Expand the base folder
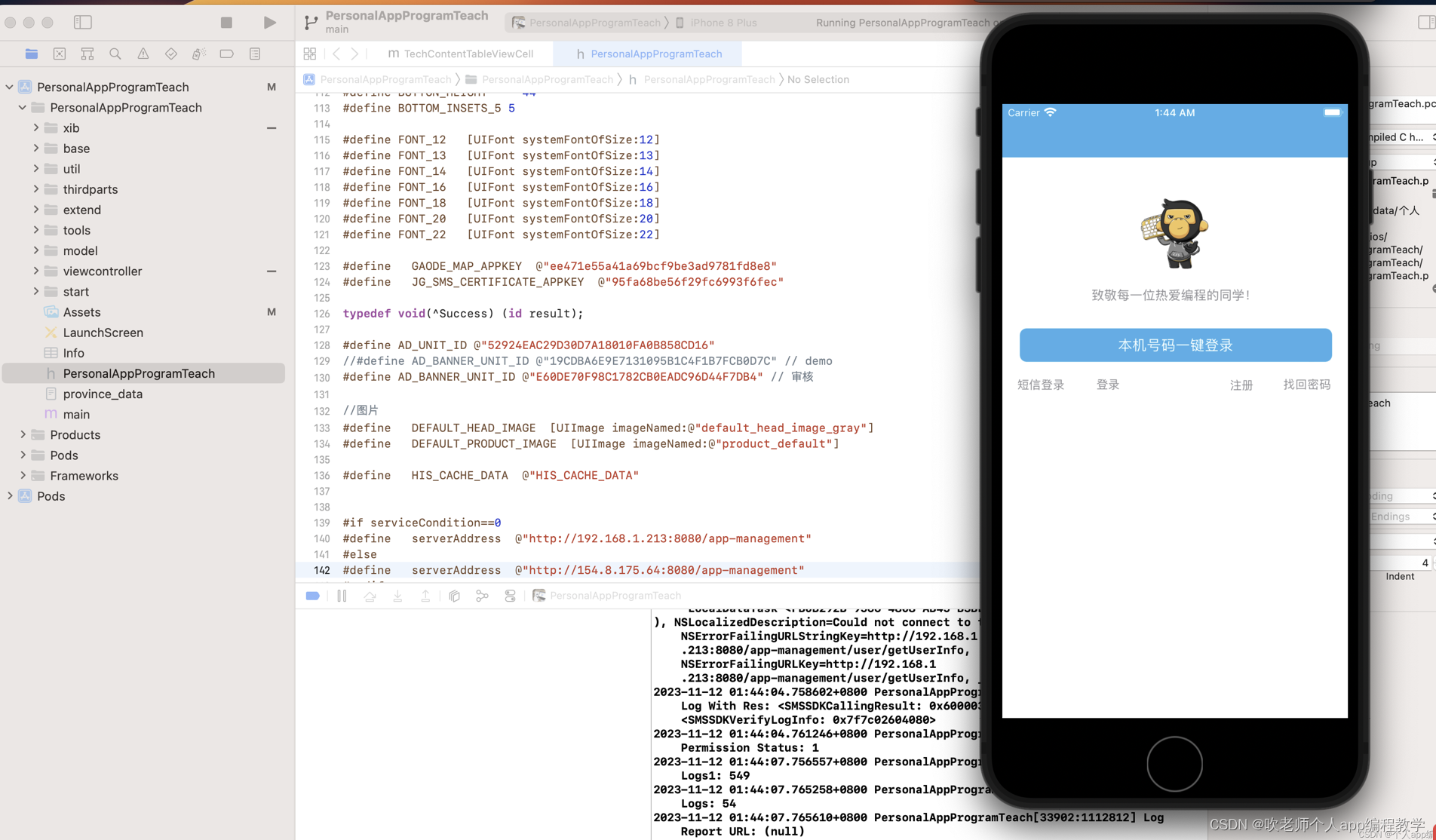The image size is (1436, 840). click(36, 148)
